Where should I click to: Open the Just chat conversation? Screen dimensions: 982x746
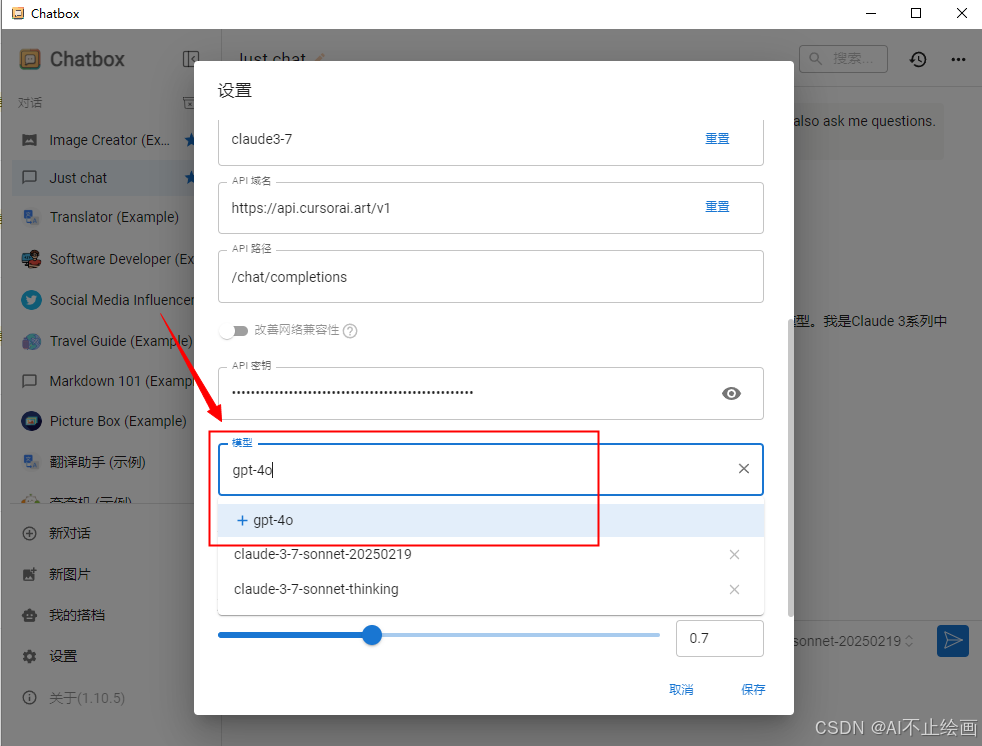(103, 178)
